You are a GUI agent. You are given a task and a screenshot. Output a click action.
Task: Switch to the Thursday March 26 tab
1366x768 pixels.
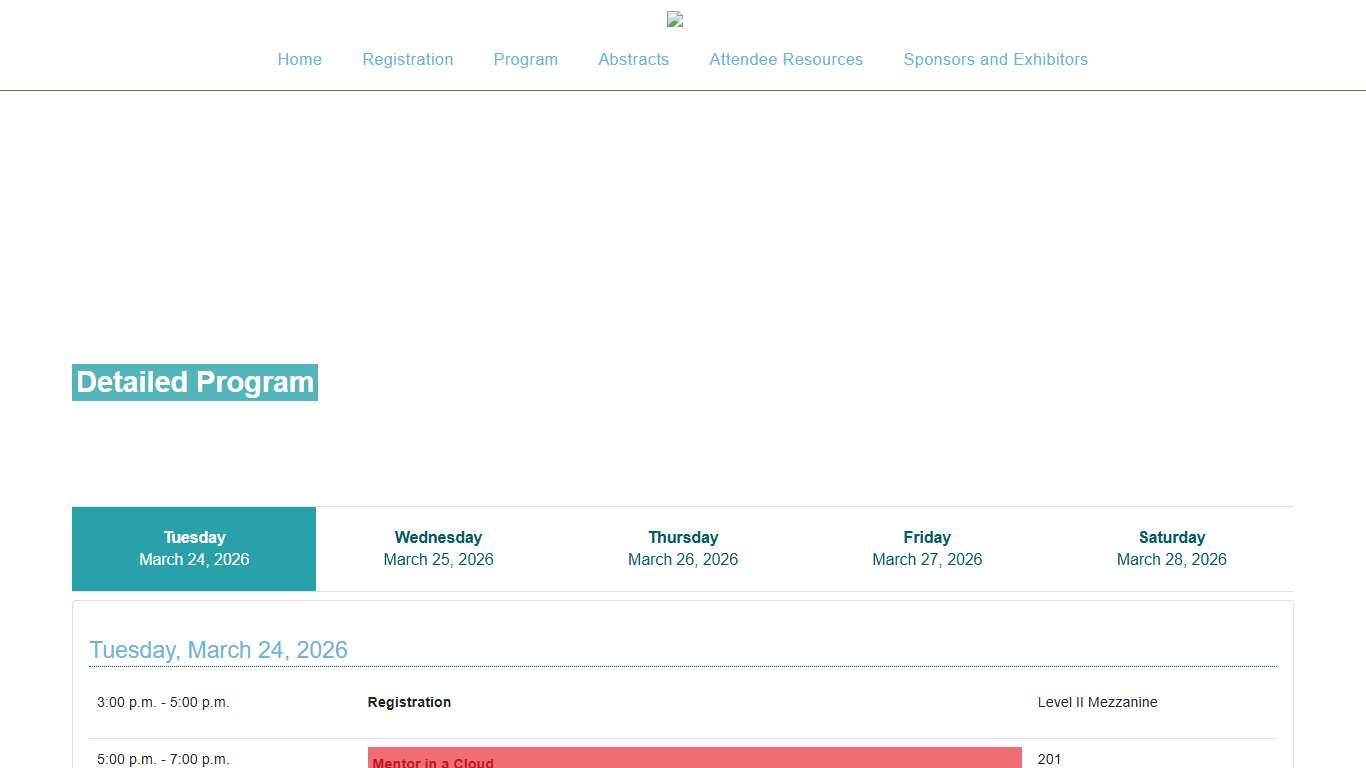click(x=683, y=548)
